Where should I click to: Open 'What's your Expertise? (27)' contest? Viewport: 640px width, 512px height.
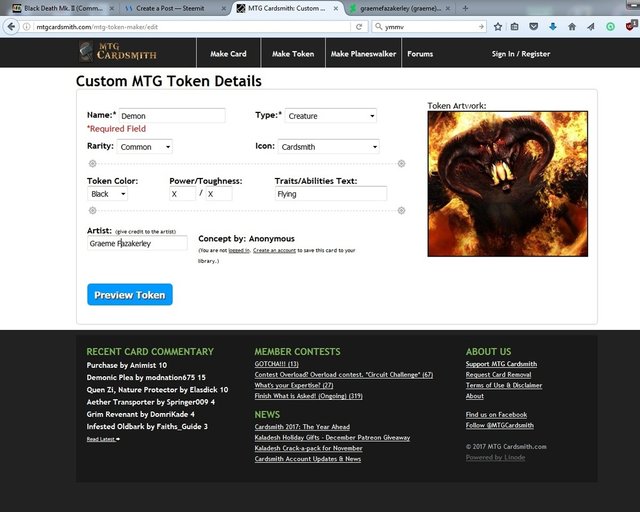(294, 385)
